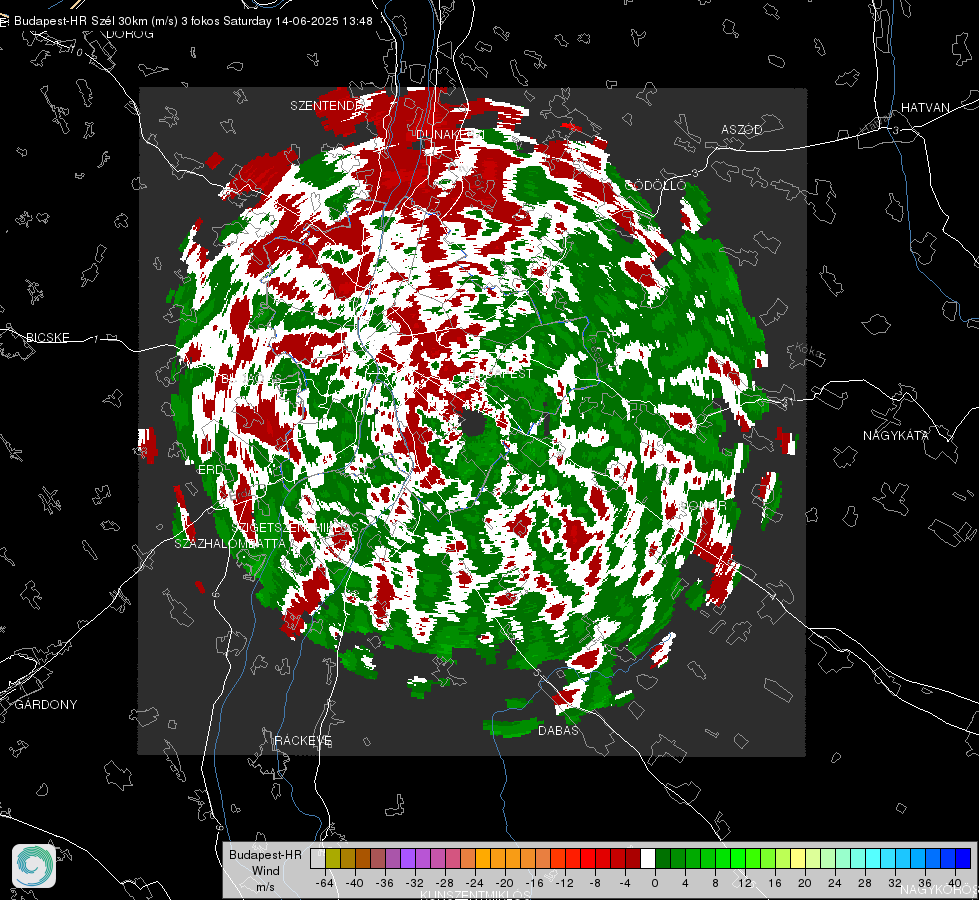
Task: Click the -8 legend value
Action: (x=596, y=883)
